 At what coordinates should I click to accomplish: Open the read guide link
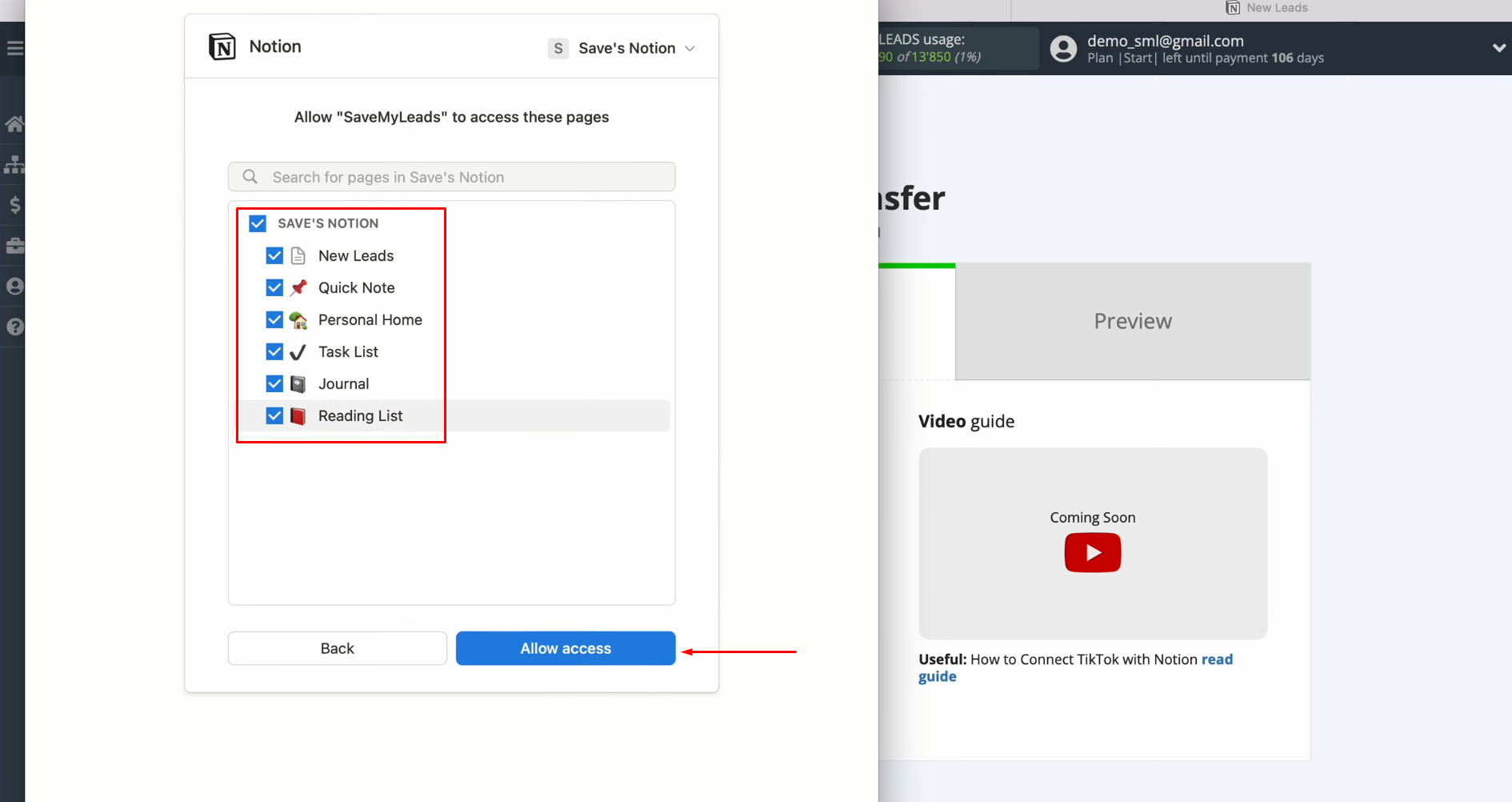pyautogui.click(x=1217, y=660)
